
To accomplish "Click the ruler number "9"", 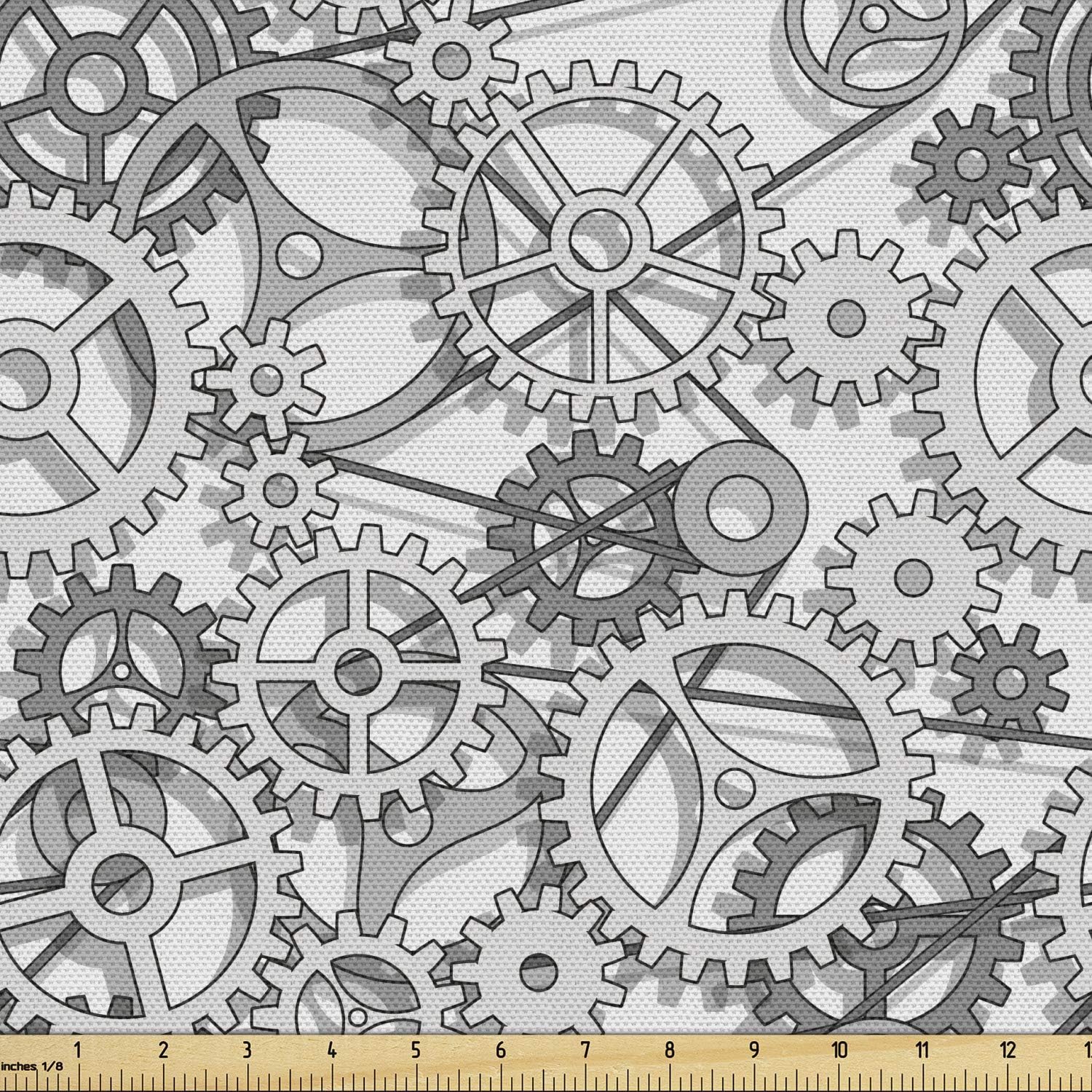I will pos(753,1051).
